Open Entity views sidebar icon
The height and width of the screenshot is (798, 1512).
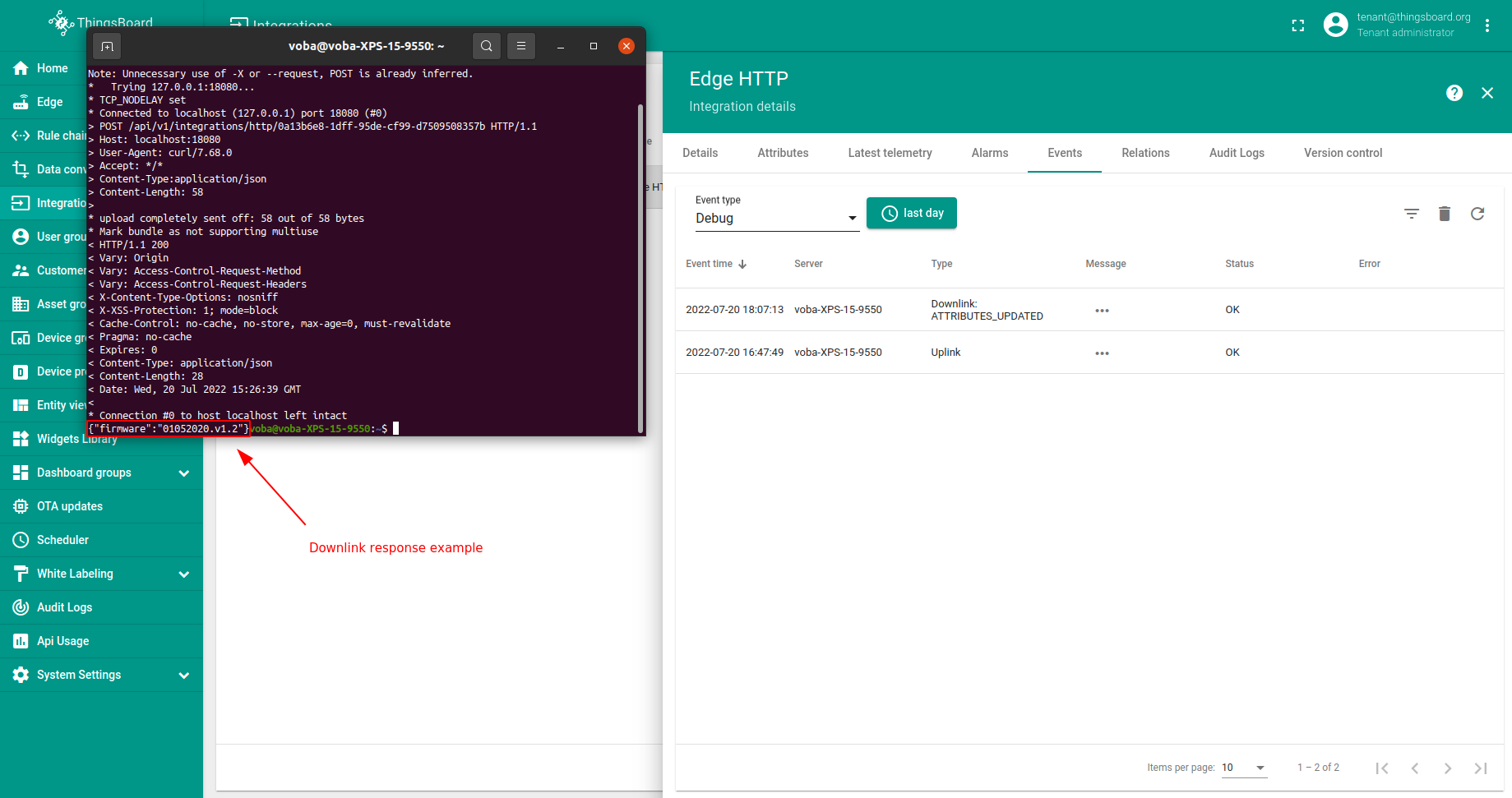21,405
